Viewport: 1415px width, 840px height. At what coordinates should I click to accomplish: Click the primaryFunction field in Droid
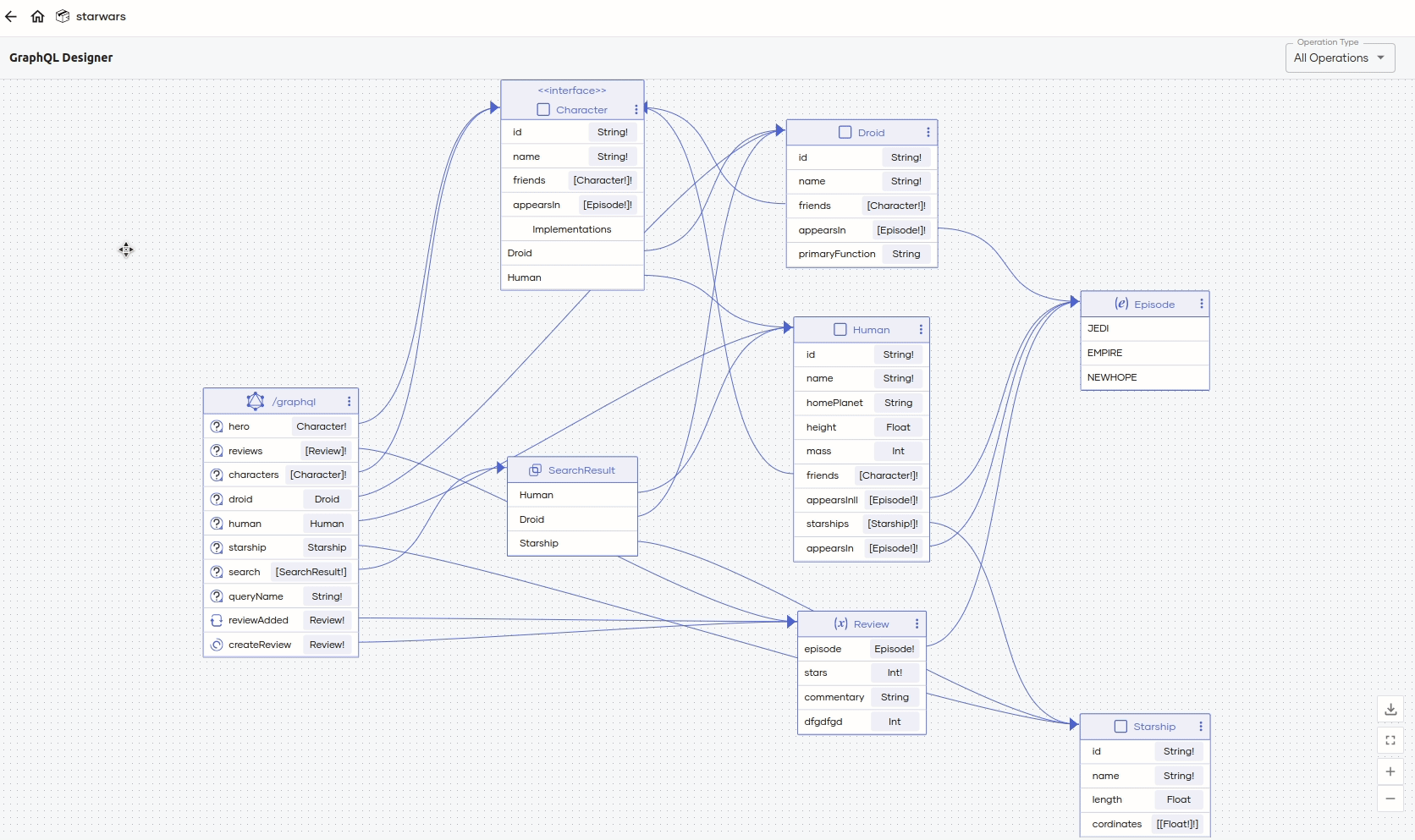[862, 254]
